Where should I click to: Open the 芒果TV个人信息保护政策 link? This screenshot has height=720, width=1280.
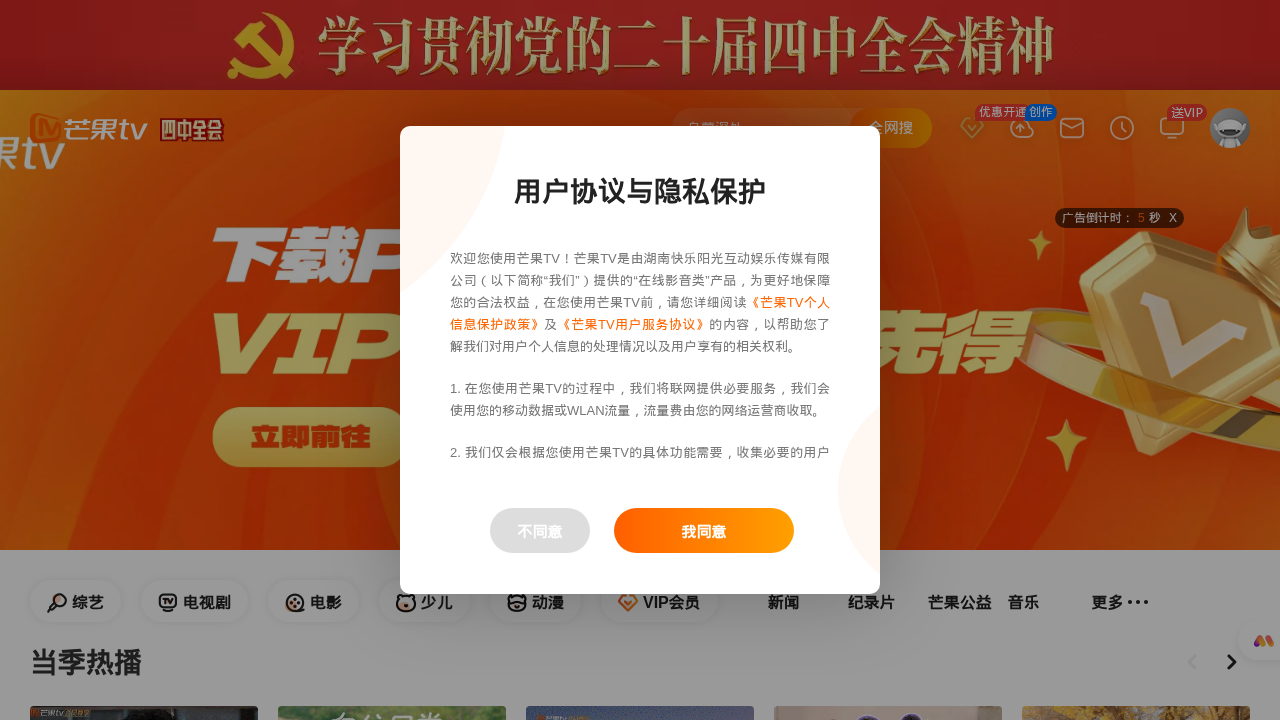click(640, 313)
